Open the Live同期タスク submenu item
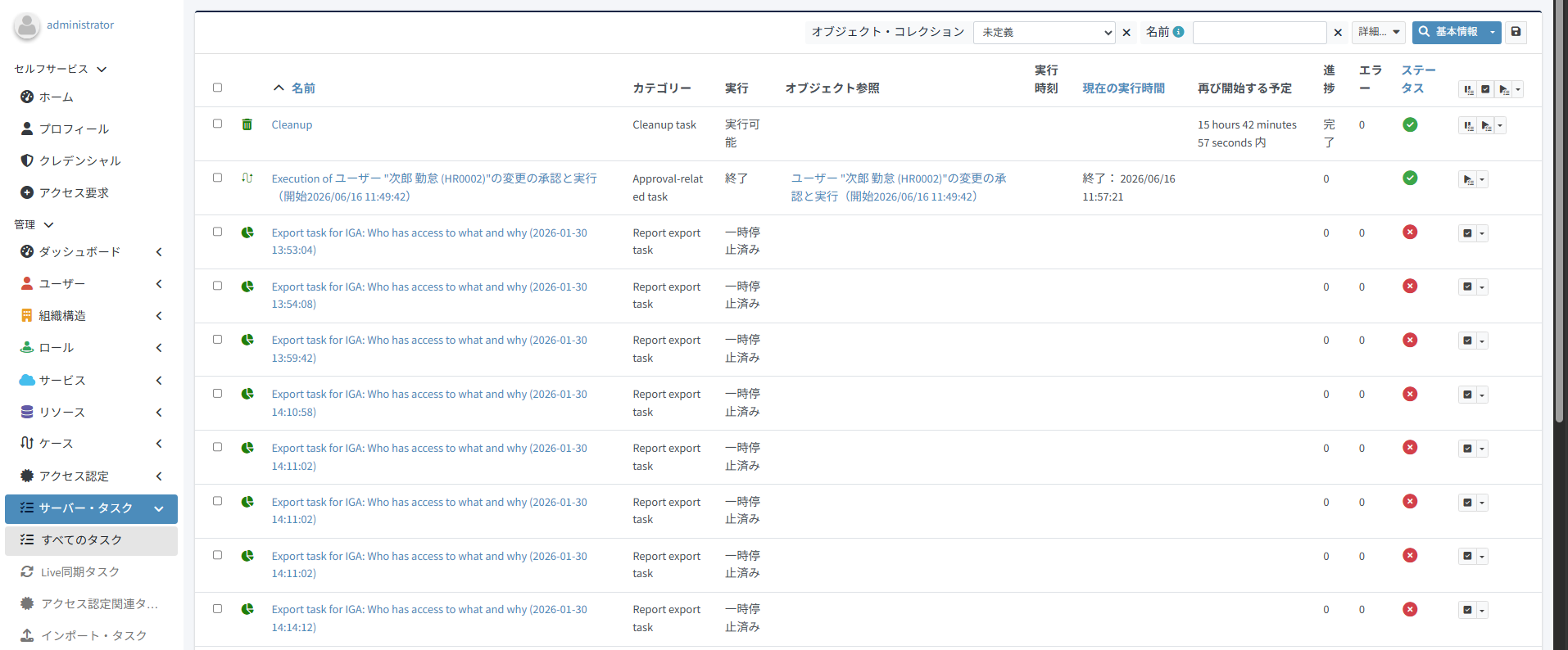This screenshot has width=1568, height=650. pyautogui.click(x=91, y=571)
